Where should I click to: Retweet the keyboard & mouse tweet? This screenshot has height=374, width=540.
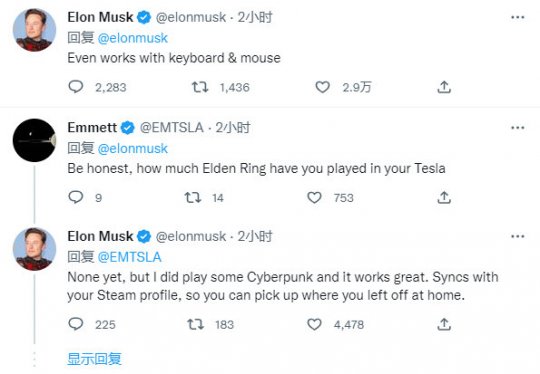pos(200,87)
